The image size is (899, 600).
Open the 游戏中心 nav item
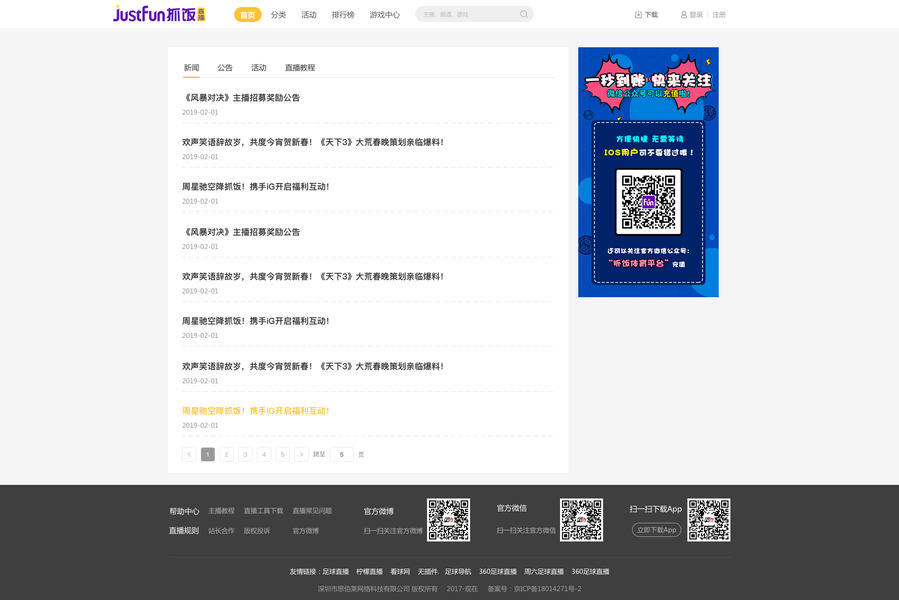point(385,14)
